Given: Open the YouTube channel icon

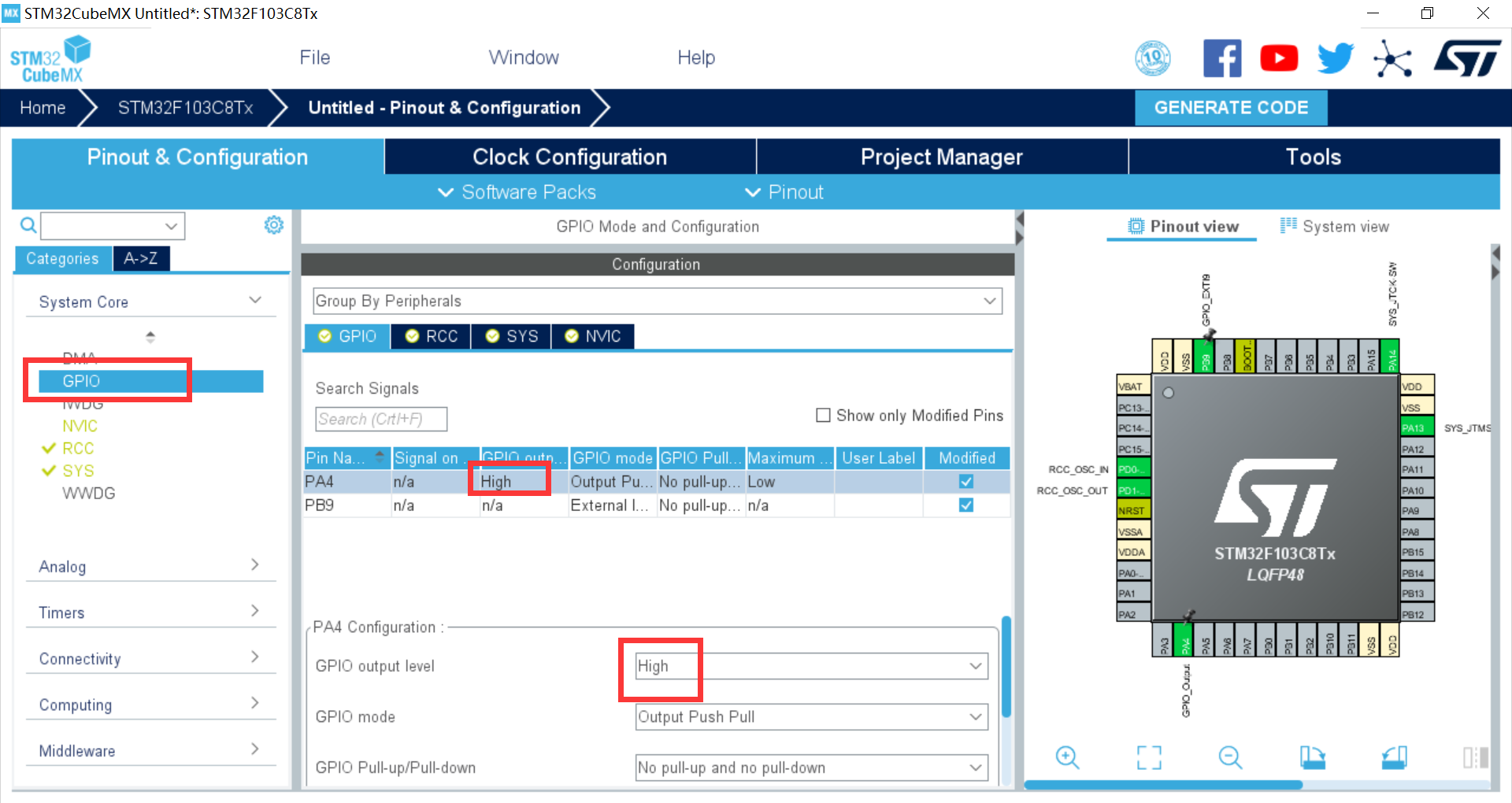Looking at the screenshot, I should 1279,58.
